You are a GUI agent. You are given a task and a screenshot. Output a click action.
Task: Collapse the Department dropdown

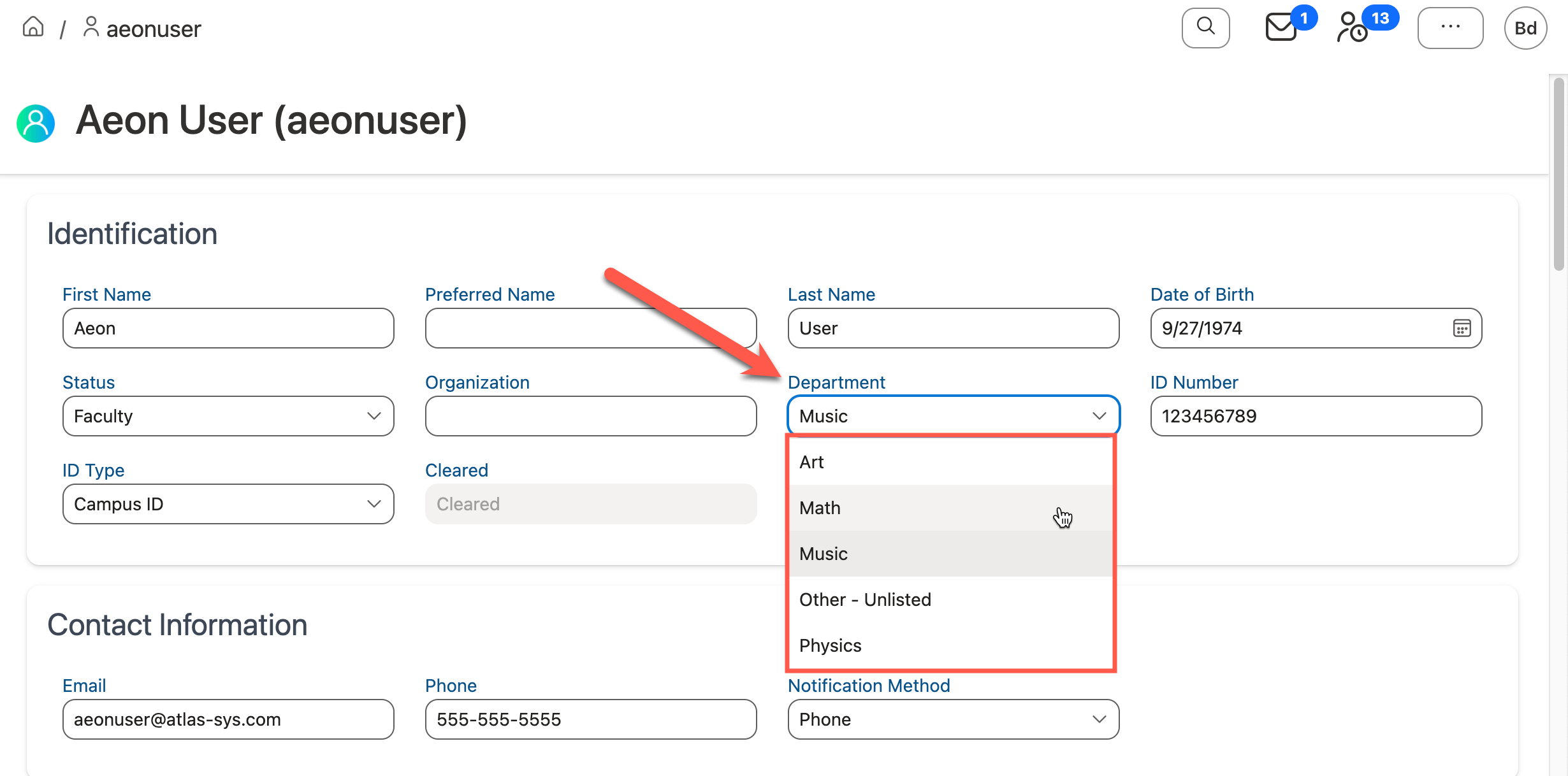coord(1098,415)
